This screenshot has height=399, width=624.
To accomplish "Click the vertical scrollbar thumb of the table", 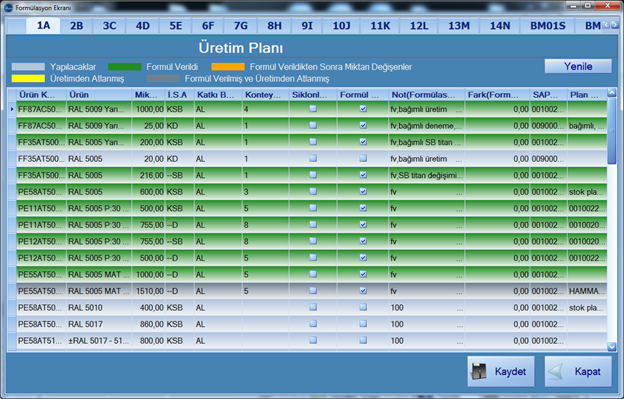I will [612, 130].
